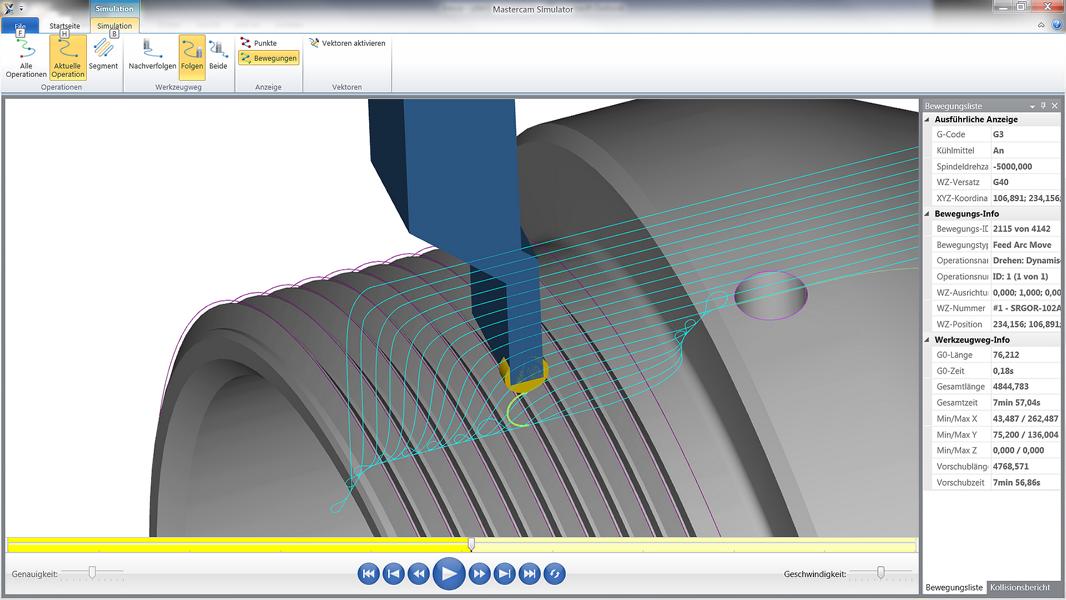
Task: Click the yellow simulation progress marker
Action: 471,544
